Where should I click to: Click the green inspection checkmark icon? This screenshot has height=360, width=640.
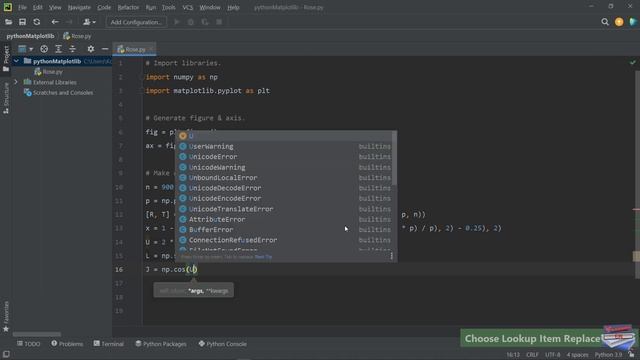(632, 62)
